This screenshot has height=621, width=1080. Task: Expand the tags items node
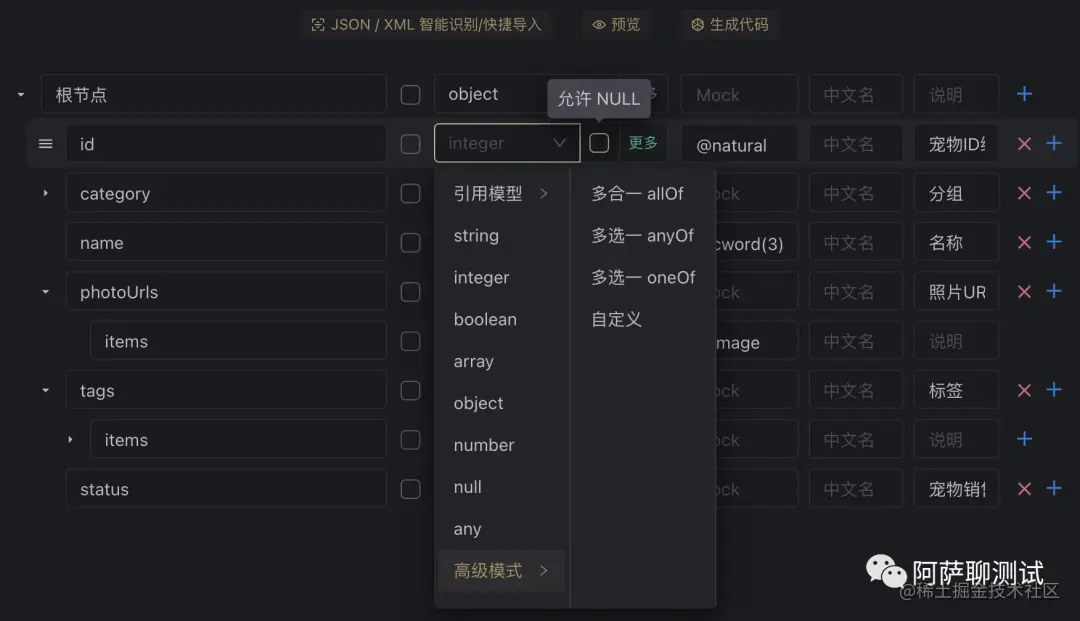(x=70, y=438)
